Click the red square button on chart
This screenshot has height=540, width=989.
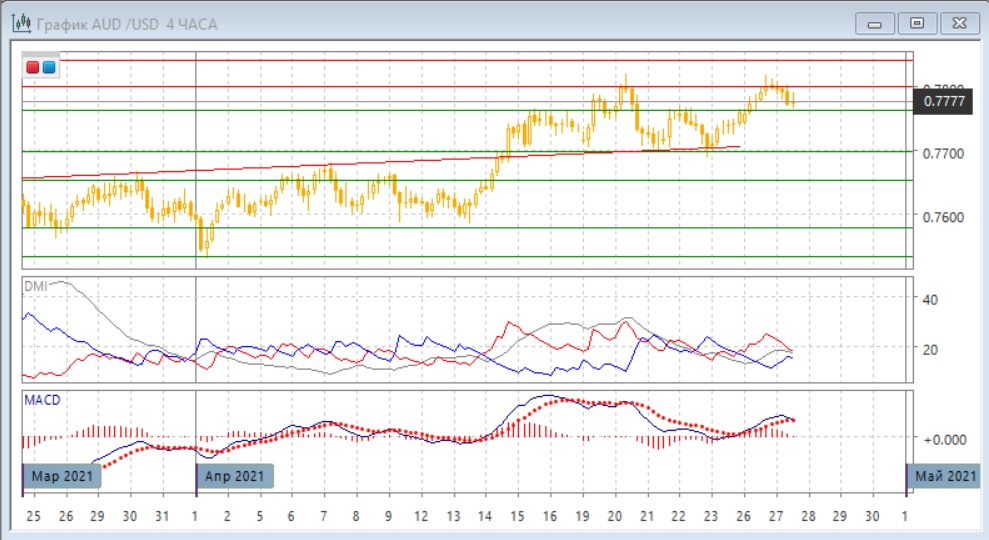pyautogui.click(x=33, y=67)
